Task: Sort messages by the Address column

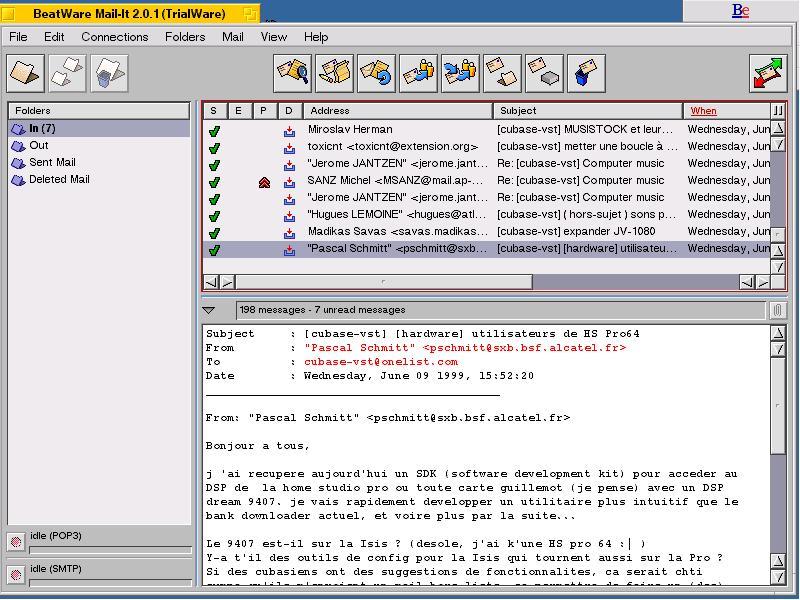Action: [398, 111]
